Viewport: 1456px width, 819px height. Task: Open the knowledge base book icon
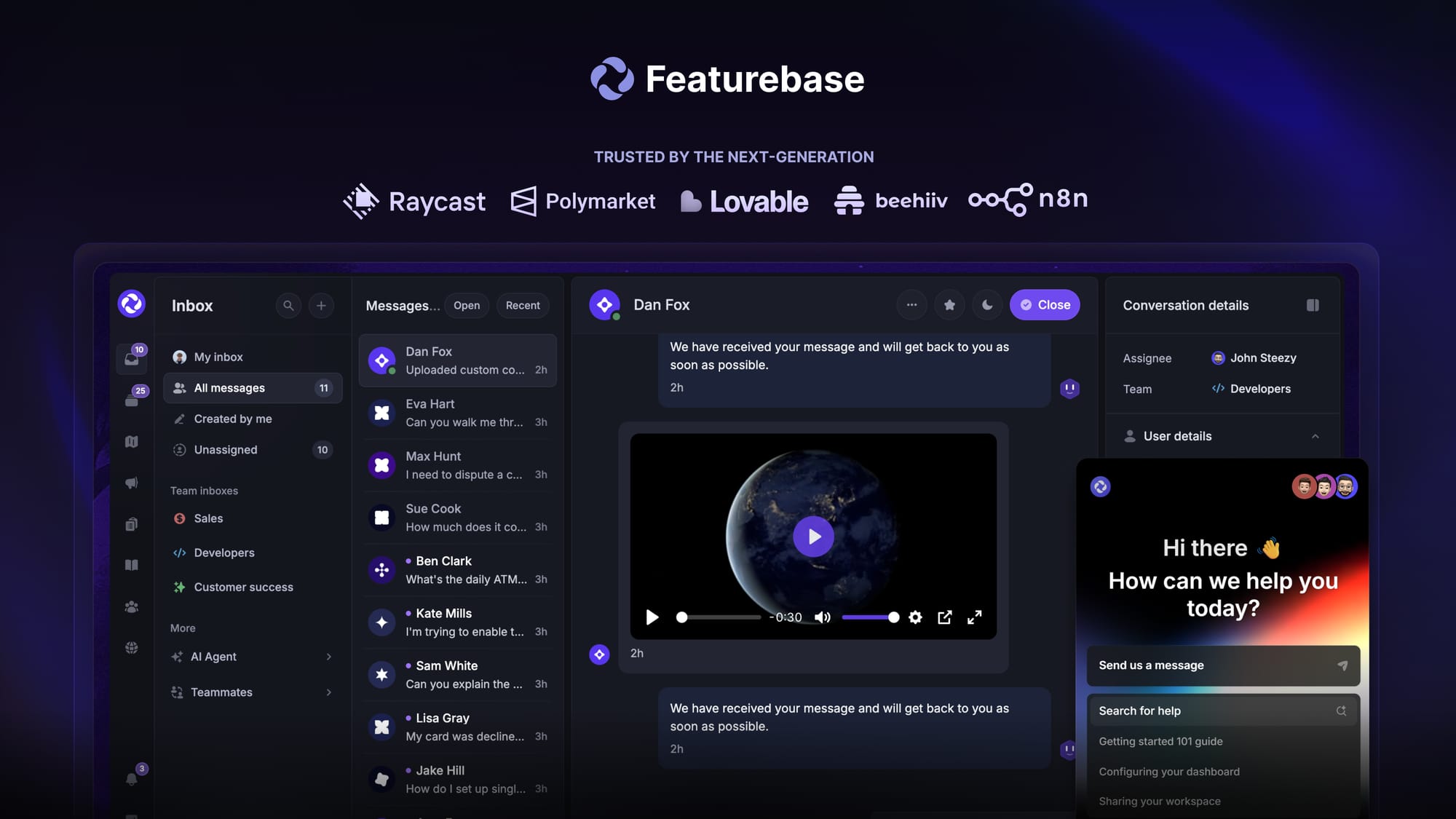point(132,564)
